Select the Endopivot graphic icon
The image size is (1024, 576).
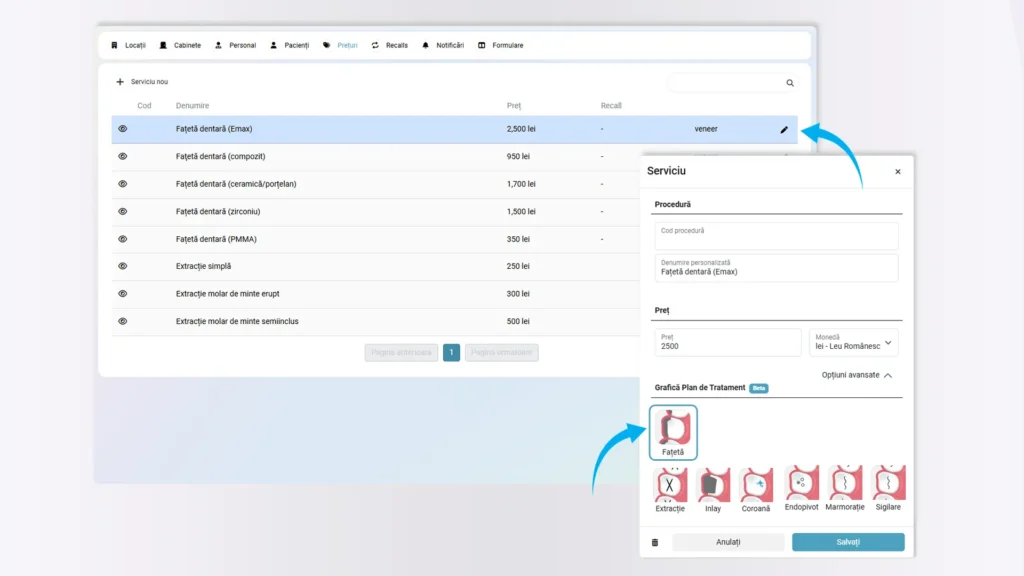pyautogui.click(x=801, y=485)
